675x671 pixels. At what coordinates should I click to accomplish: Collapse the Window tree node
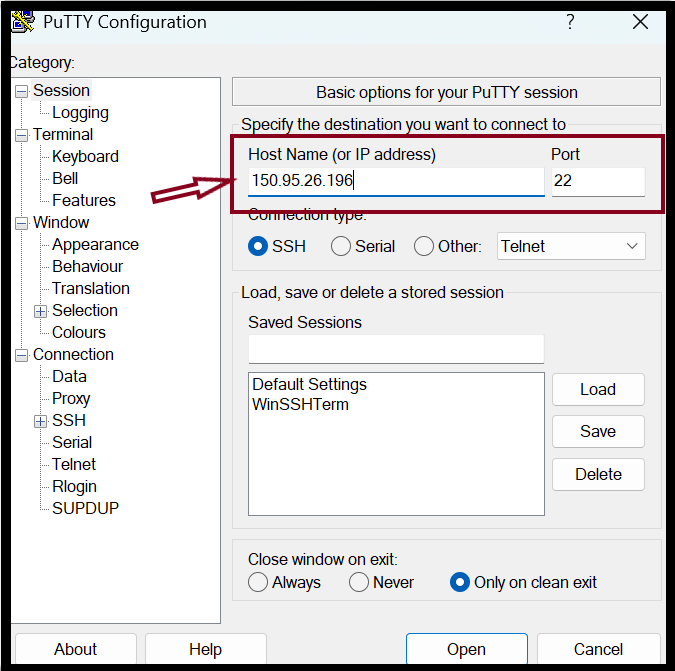pos(21,223)
